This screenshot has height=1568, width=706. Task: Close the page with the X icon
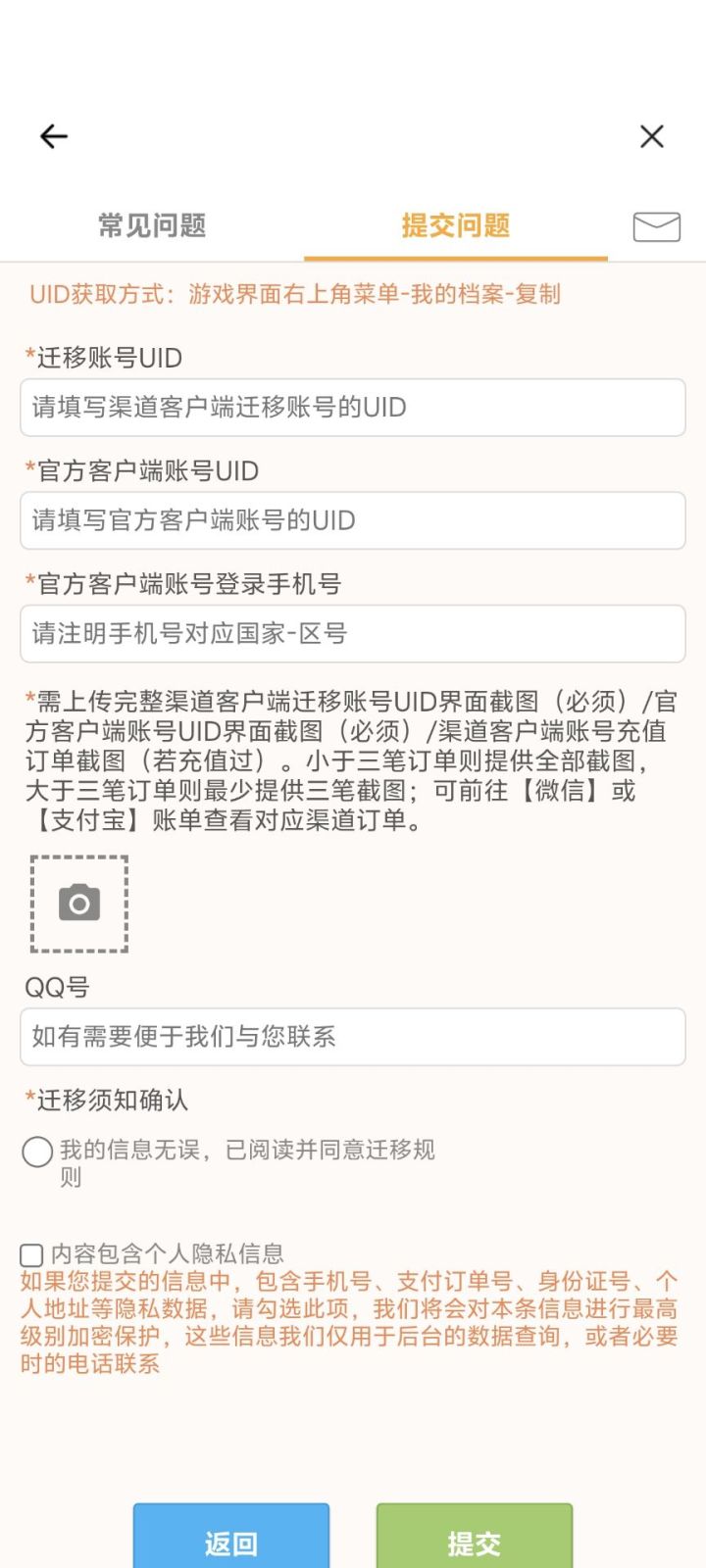tap(652, 136)
